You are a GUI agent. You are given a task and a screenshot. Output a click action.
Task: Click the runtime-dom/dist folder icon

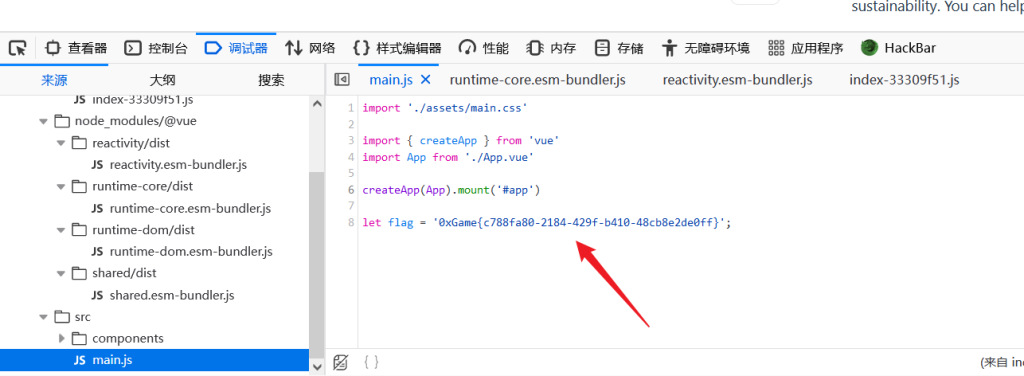[x=80, y=230]
